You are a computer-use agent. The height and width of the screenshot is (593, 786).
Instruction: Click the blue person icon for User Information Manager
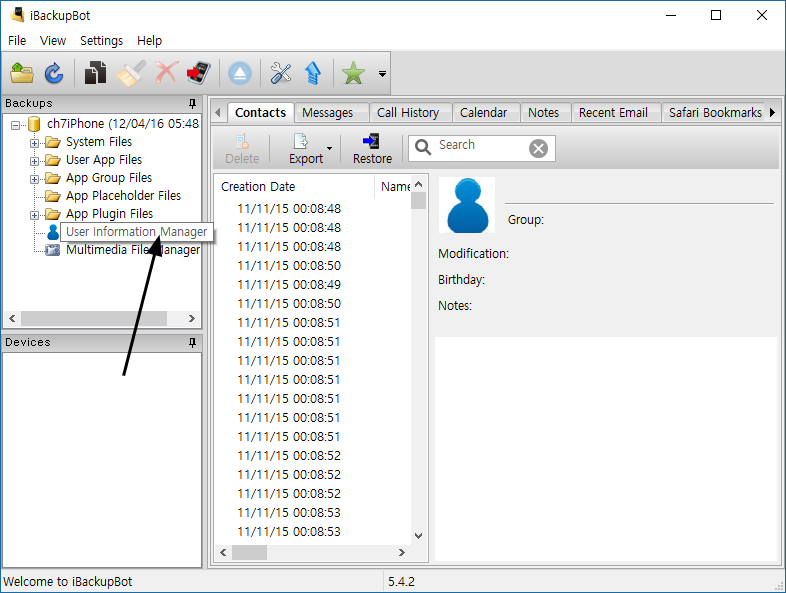(53, 232)
